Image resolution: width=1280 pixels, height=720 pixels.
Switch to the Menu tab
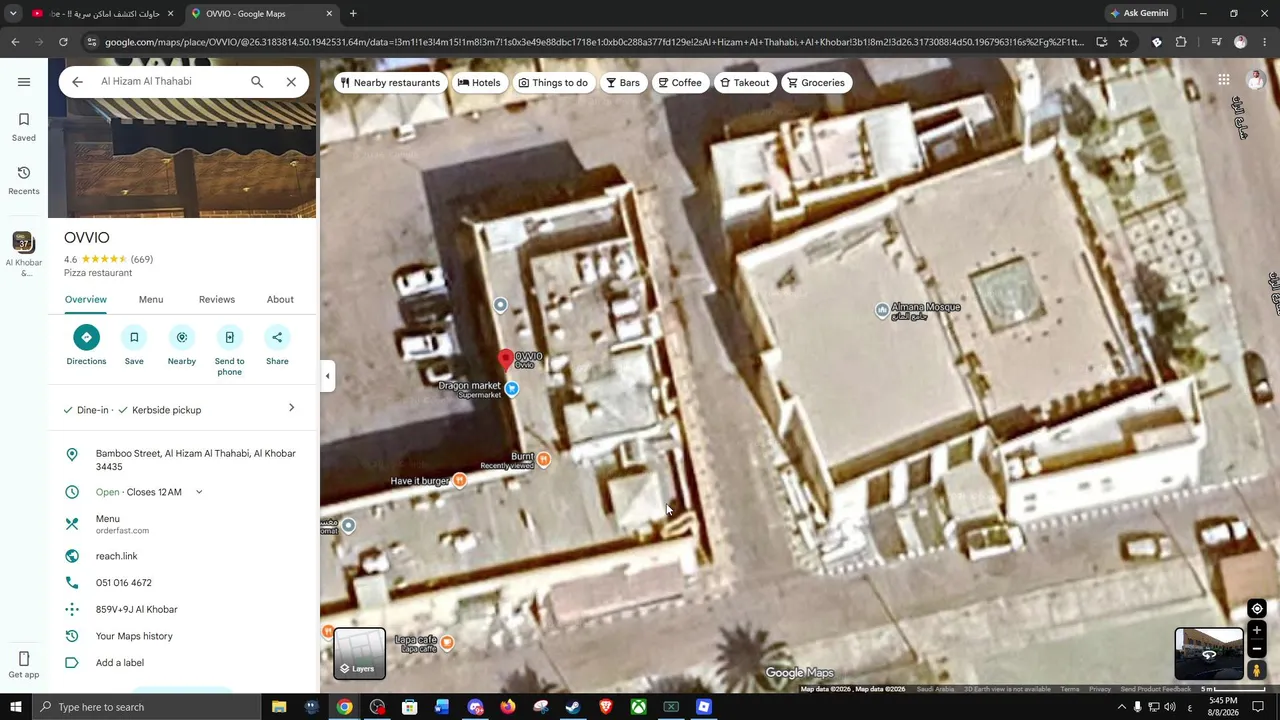[151, 300]
